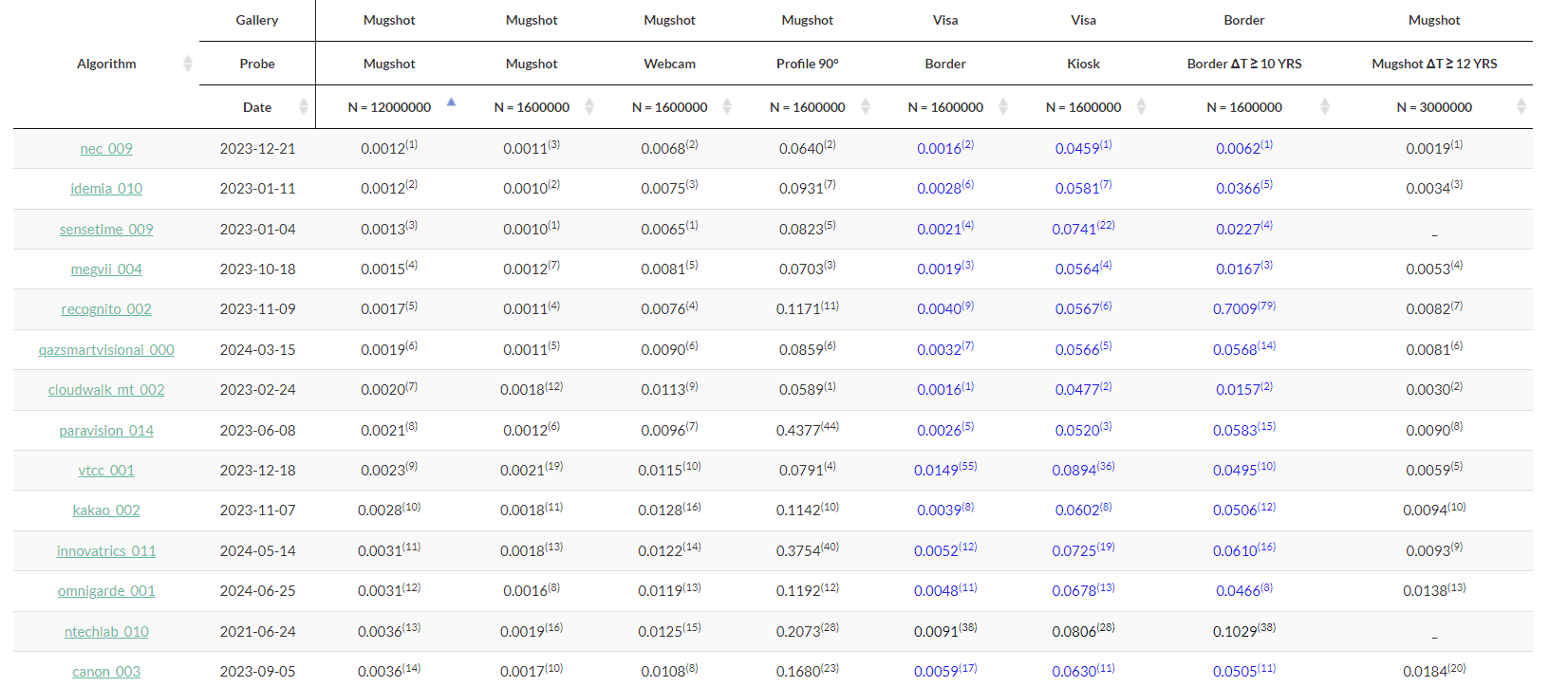Sort table by Date using arrow icon
Image resolution: width=1568 pixels, height=687 pixels.
(303, 106)
